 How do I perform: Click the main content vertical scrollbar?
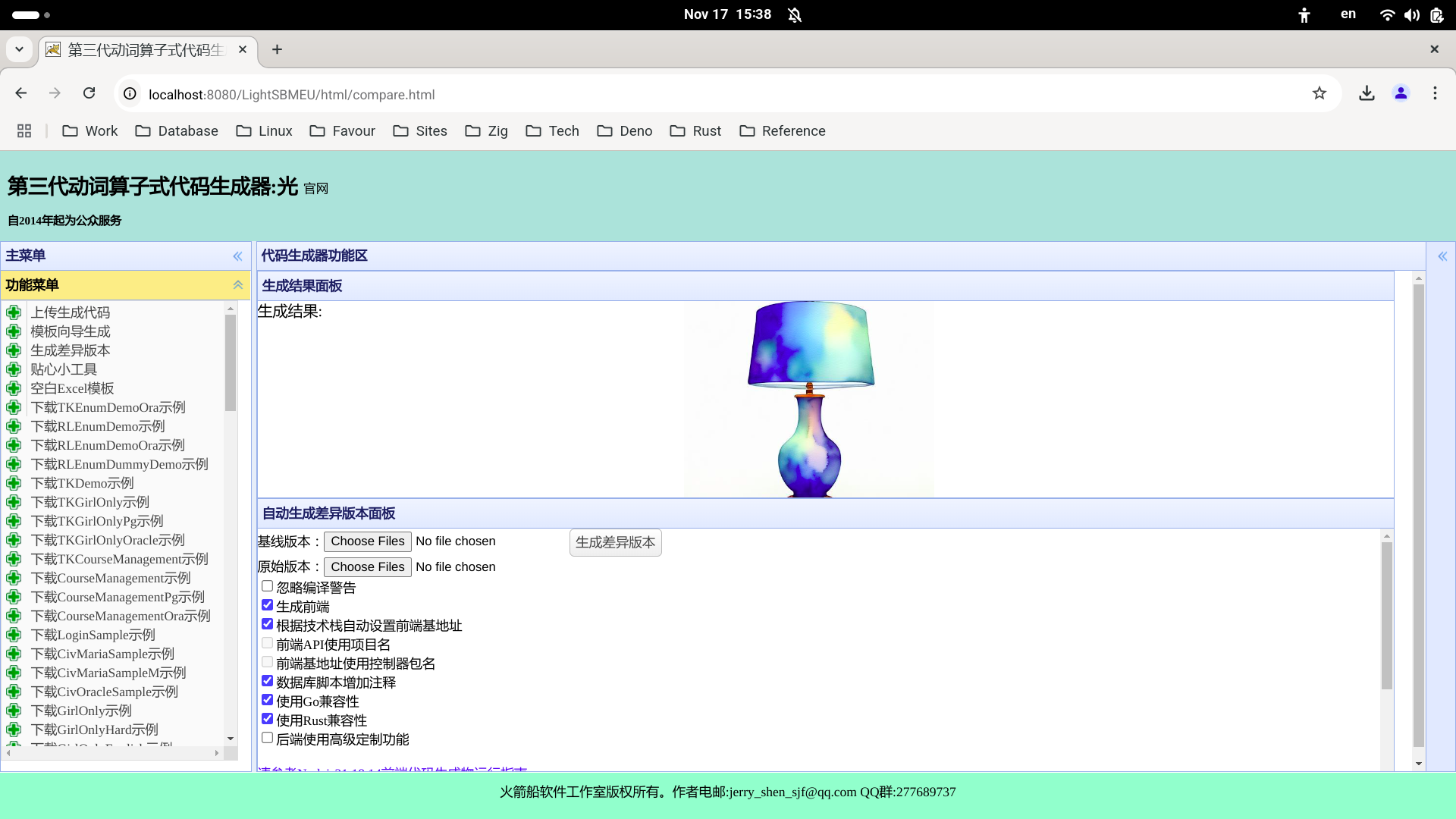(x=1418, y=516)
